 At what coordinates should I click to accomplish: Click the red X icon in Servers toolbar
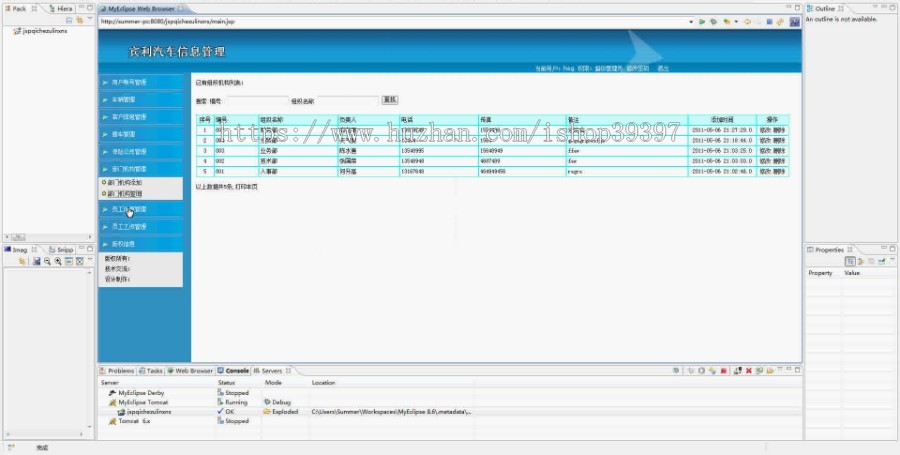748,371
